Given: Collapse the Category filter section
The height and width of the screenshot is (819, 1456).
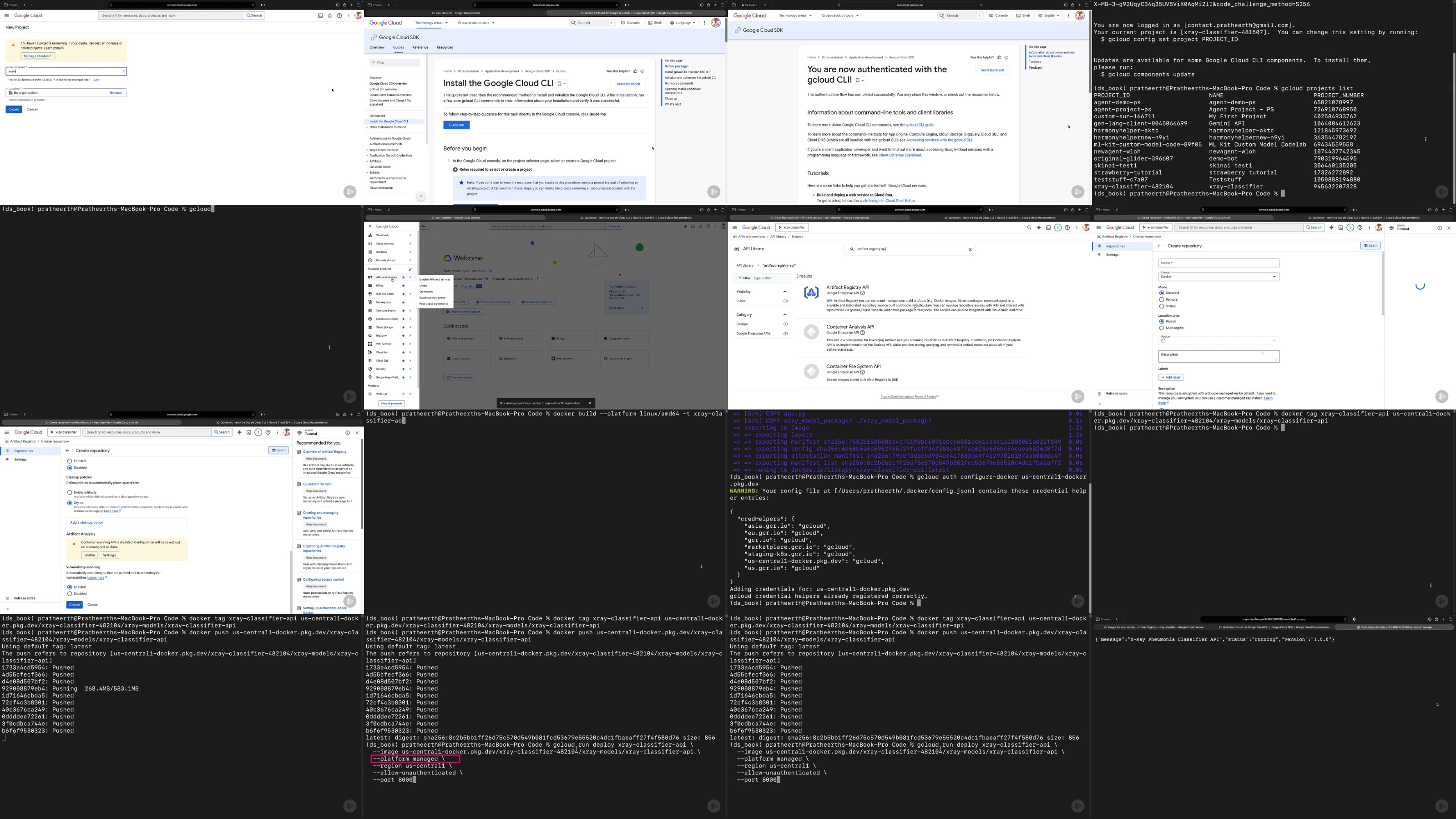Looking at the screenshot, I should (x=784, y=315).
